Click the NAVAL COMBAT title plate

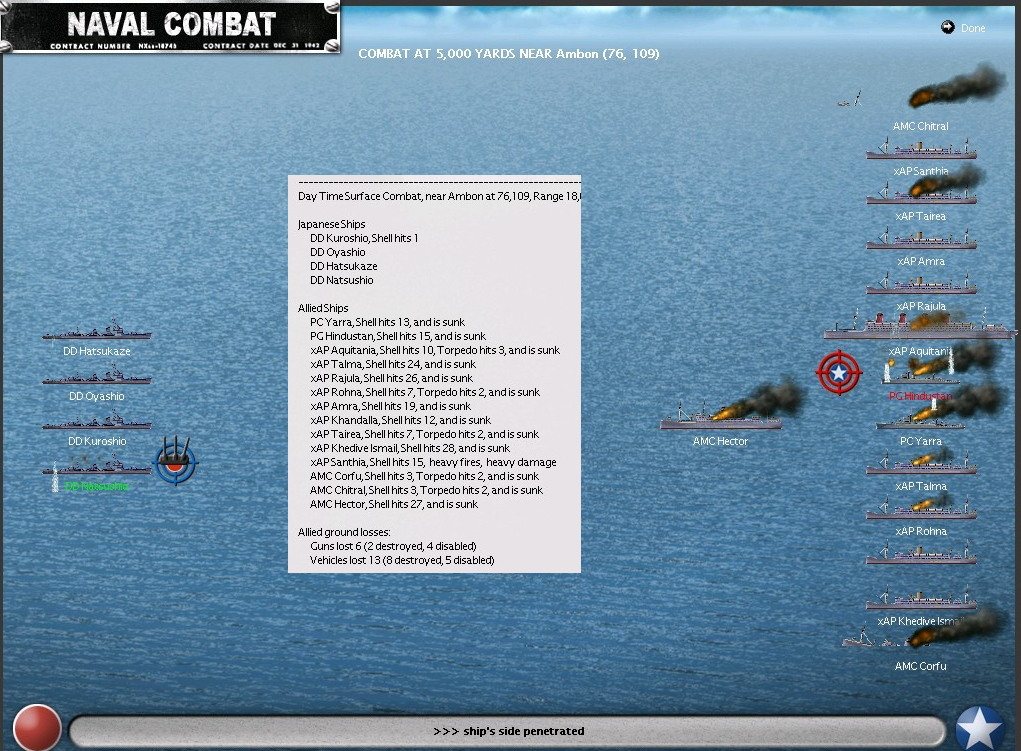click(171, 27)
